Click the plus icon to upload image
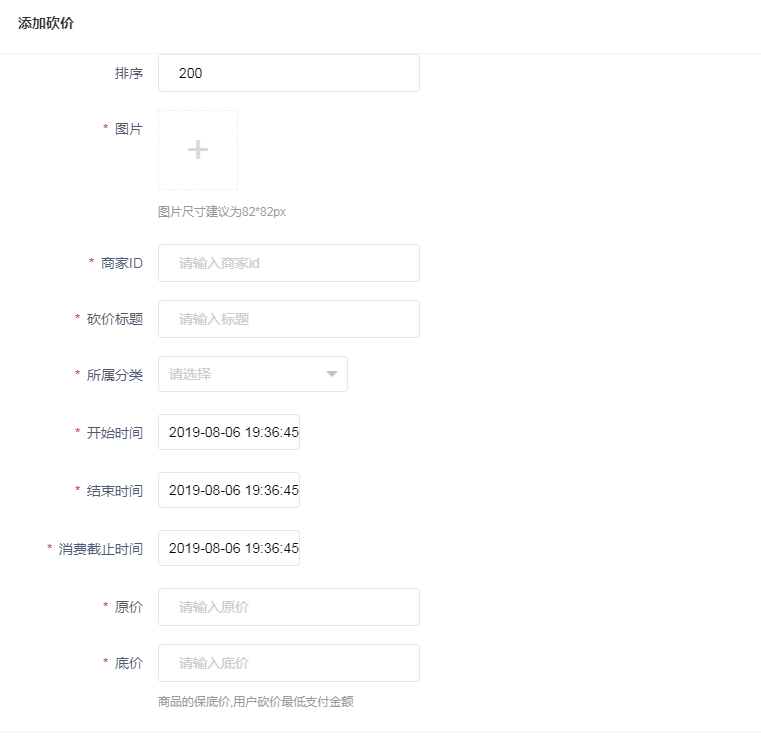The width and height of the screenshot is (761, 737). 198,150
